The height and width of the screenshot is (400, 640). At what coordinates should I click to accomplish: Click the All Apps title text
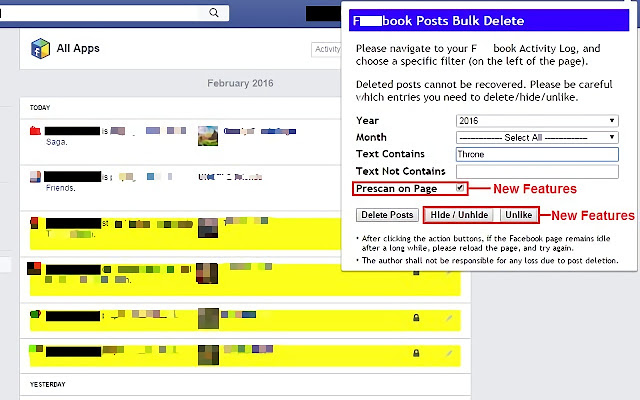(x=78, y=48)
